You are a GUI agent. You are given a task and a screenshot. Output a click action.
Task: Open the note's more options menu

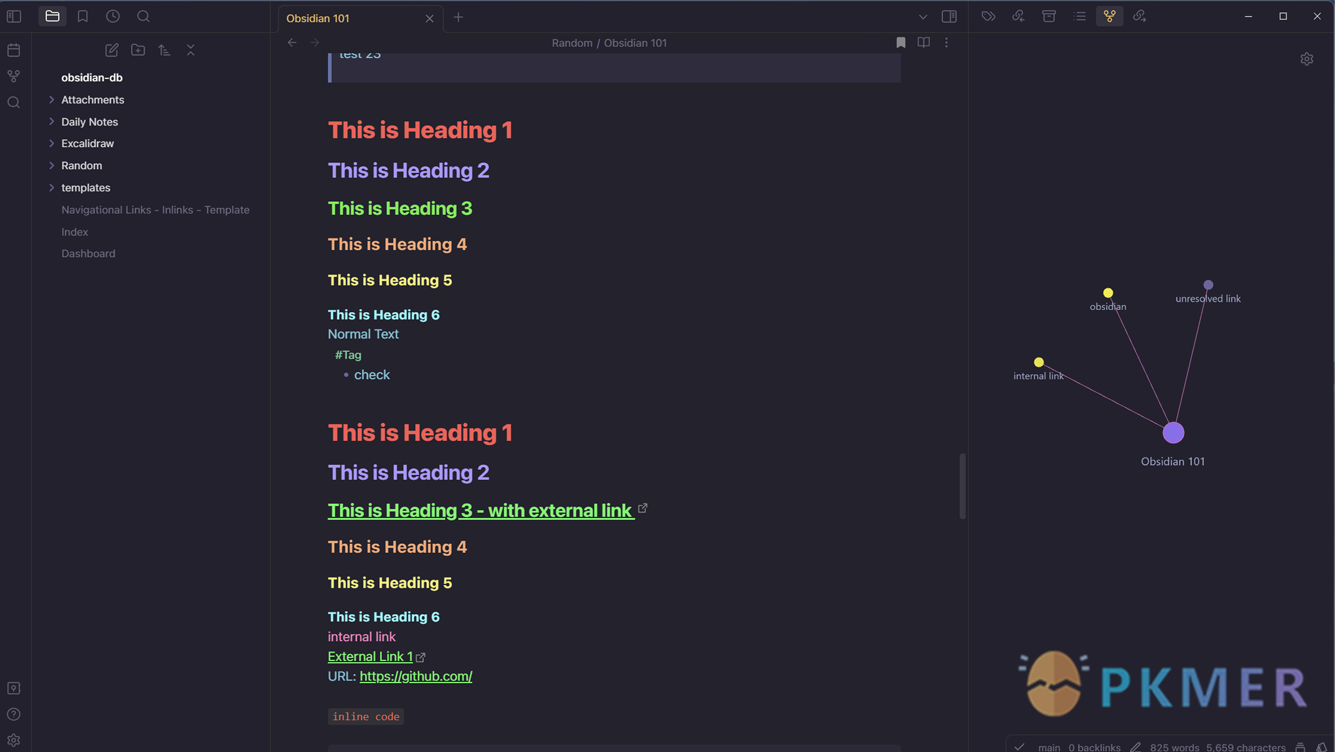click(x=946, y=43)
